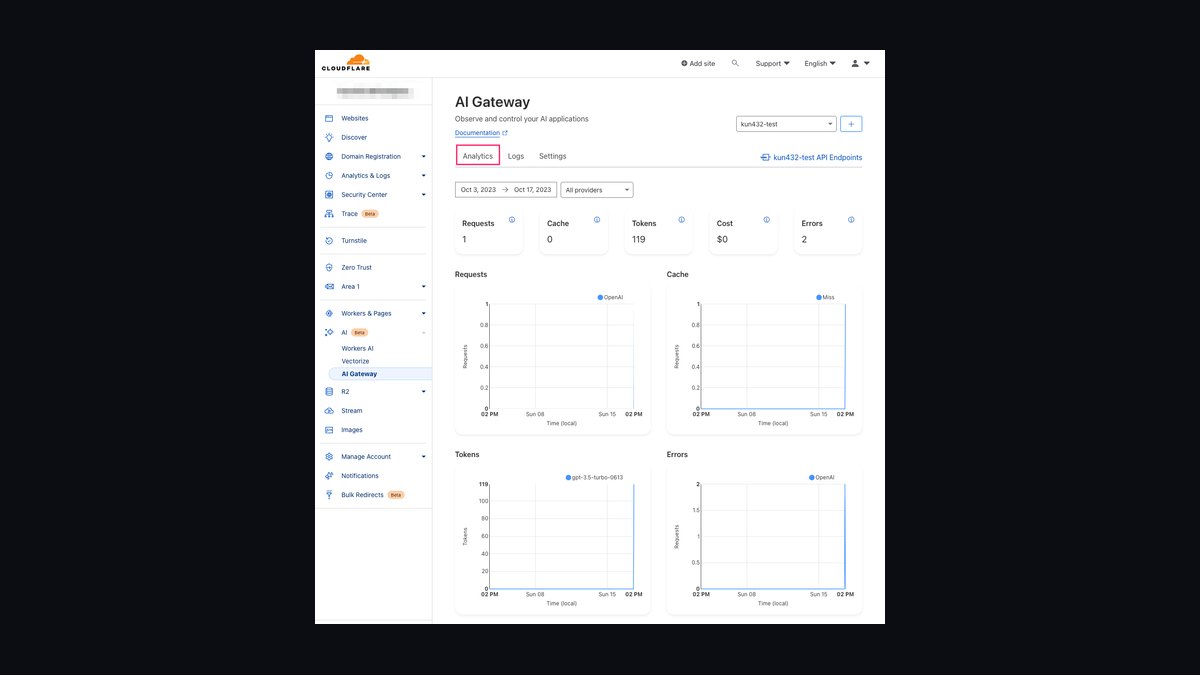
Task: Open the kun432-test gateway dropdown
Action: click(x=786, y=124)
